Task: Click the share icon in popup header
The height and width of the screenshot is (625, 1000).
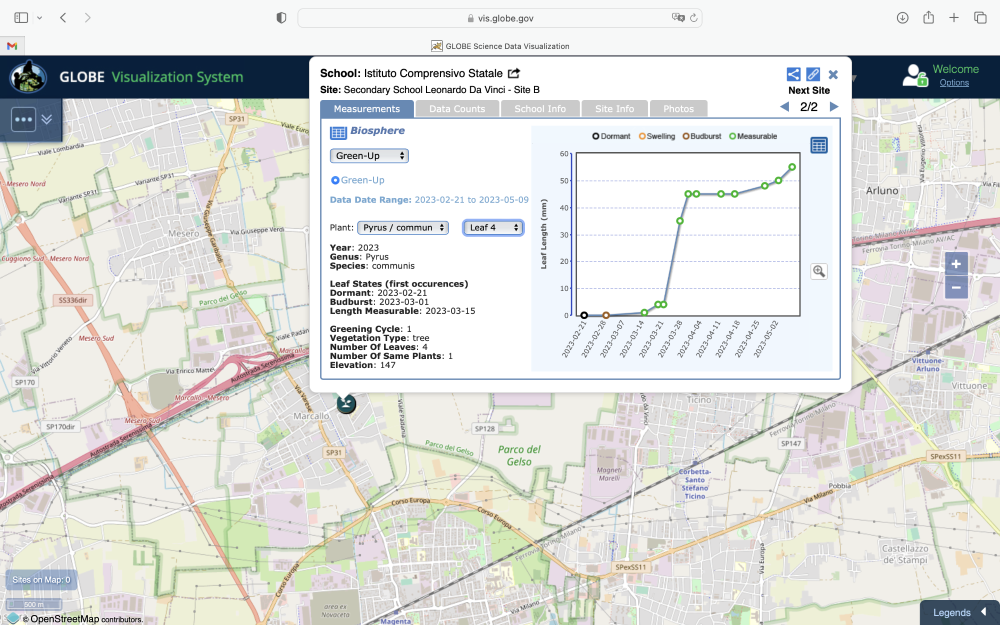Action: pyautogui.click(x=793, y=74)
